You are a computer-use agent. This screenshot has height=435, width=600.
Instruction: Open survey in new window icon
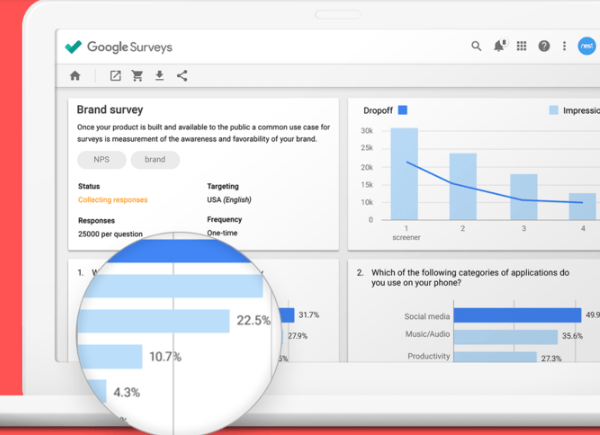click(115, 76)
